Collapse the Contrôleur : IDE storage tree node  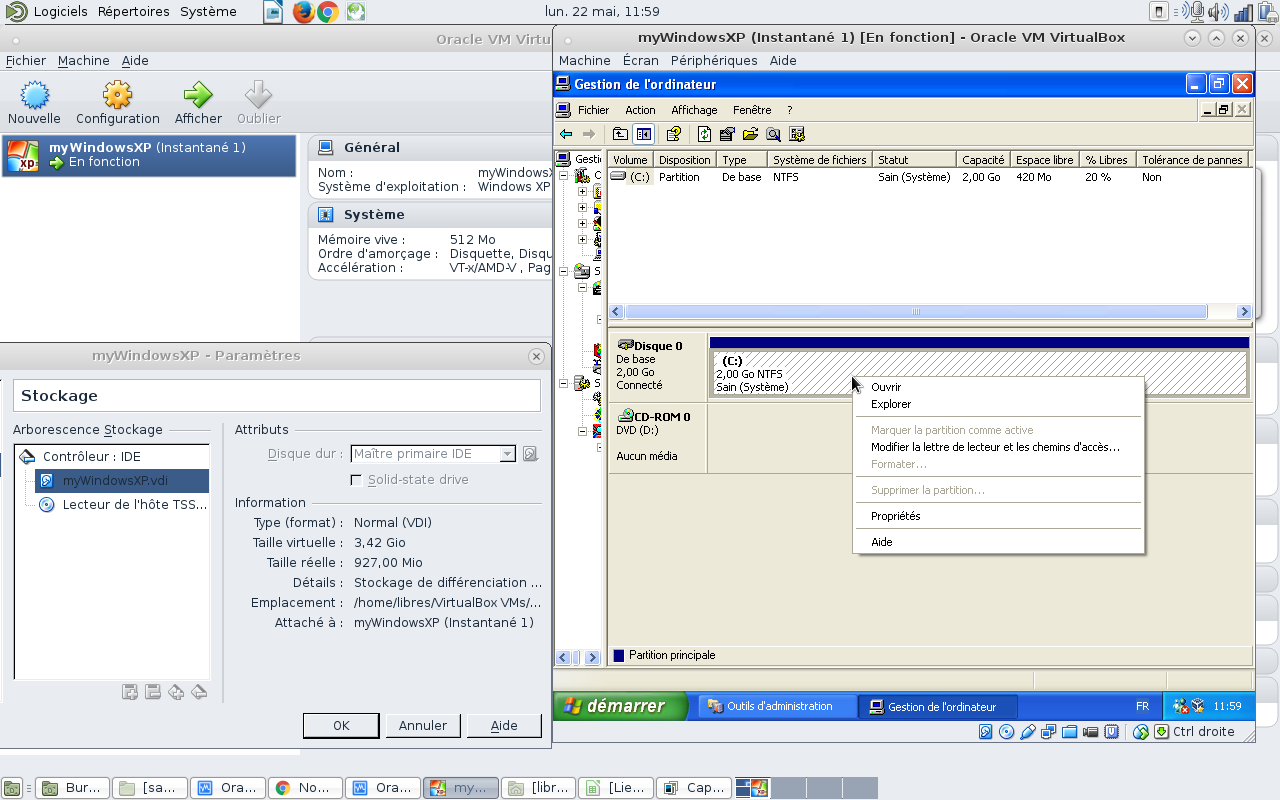27,456
